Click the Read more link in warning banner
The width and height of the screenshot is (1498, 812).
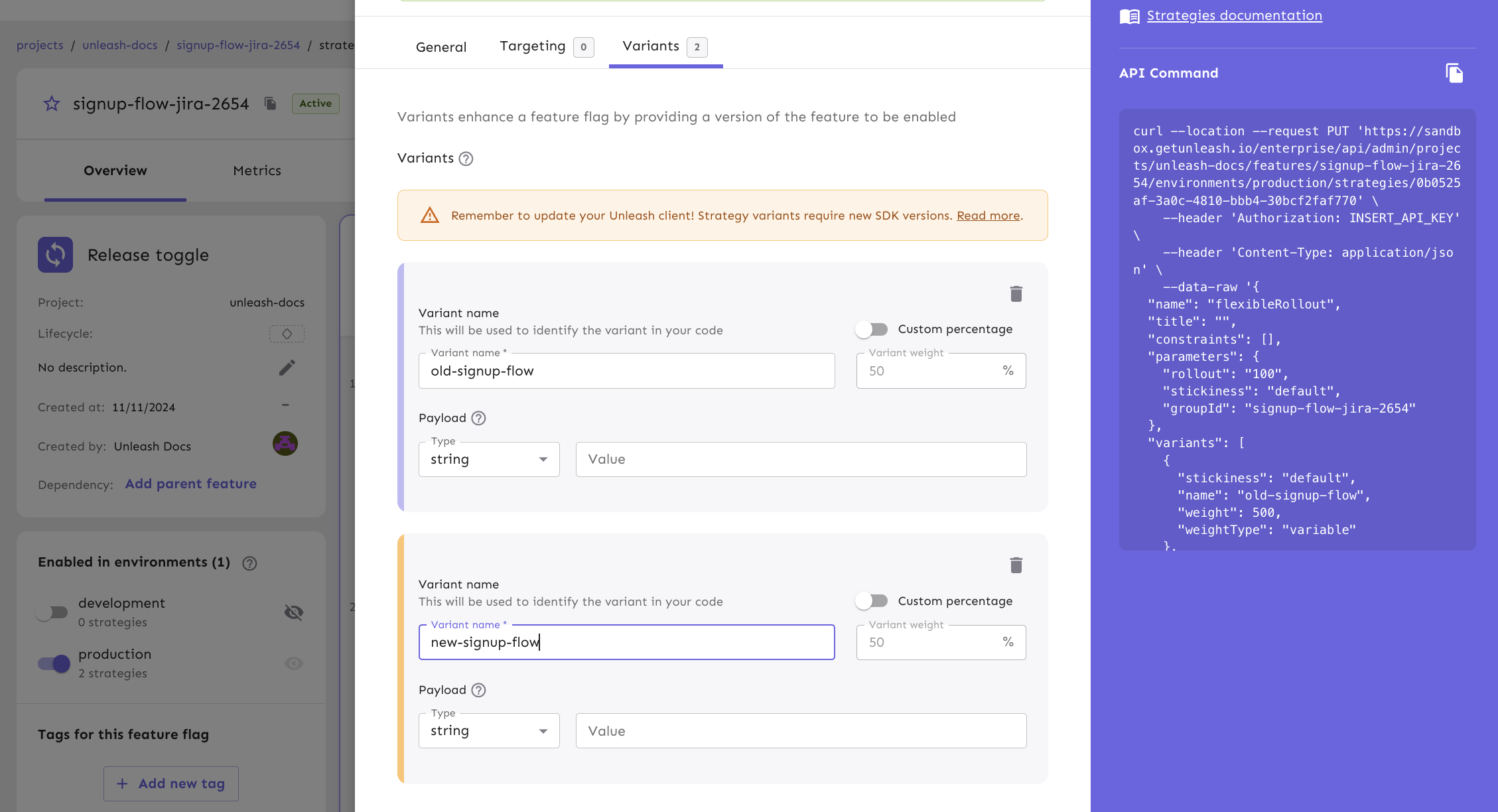(988, 215)
